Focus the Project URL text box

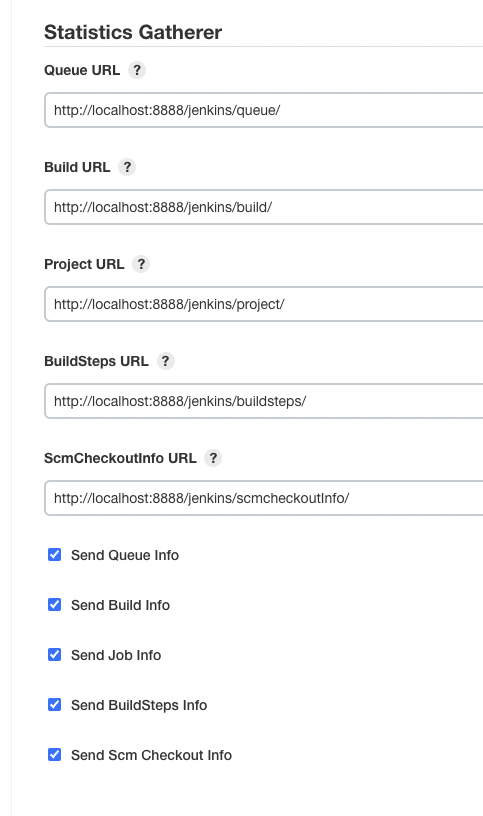(x=264, y=304)
